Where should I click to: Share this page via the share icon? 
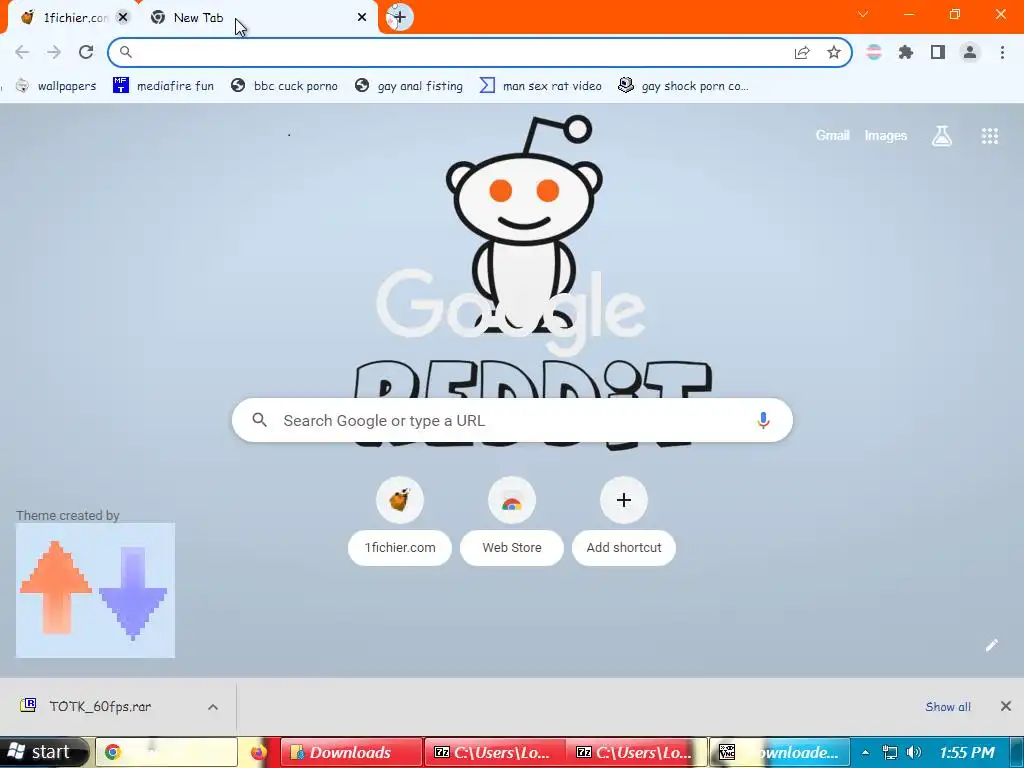pyautogui.click(x=802, y=52)
